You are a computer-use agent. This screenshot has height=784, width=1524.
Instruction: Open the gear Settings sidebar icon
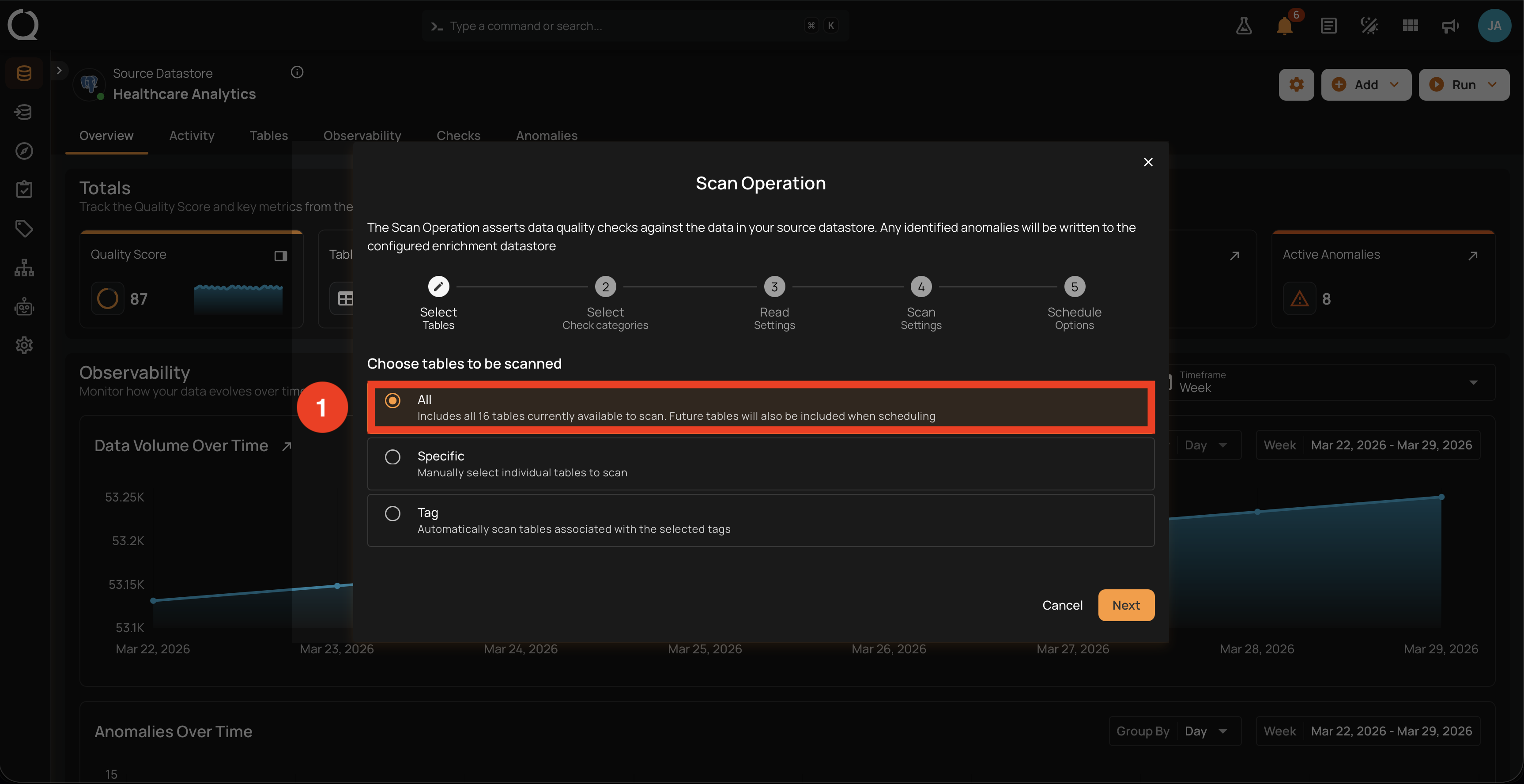click(x=24, y=345)
